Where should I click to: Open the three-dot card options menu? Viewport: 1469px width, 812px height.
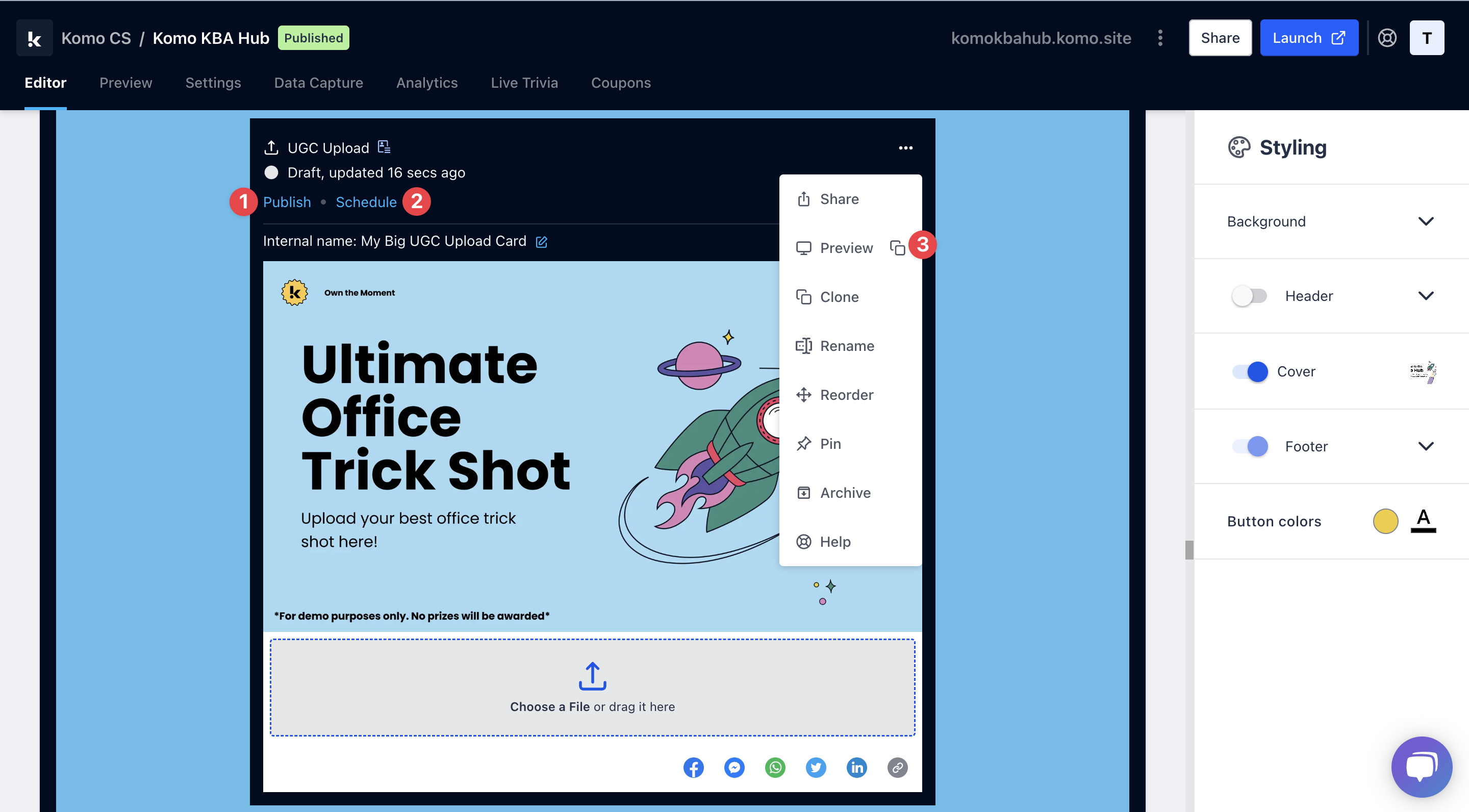(x=905, y=148)
